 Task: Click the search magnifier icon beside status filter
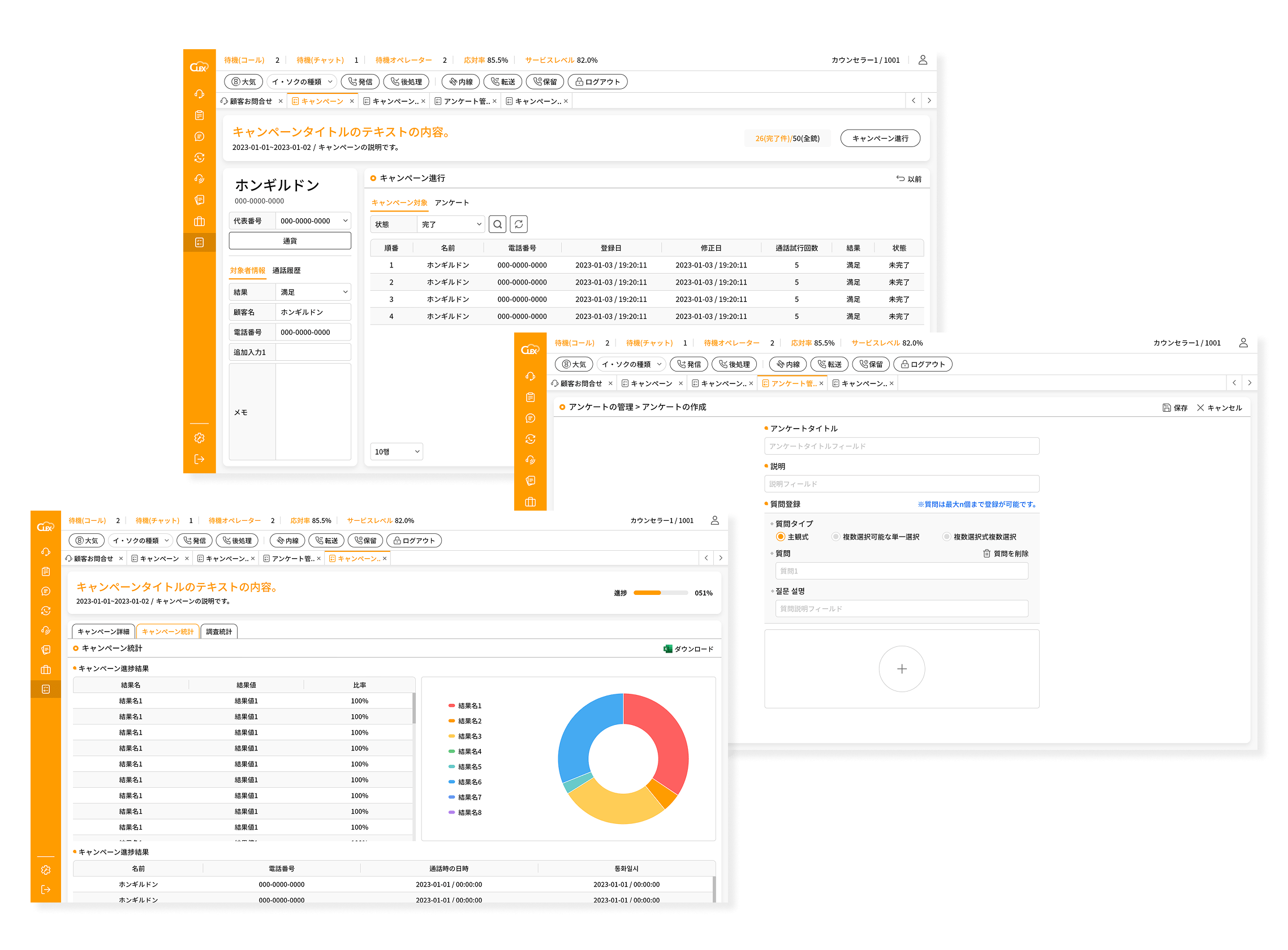497,224
